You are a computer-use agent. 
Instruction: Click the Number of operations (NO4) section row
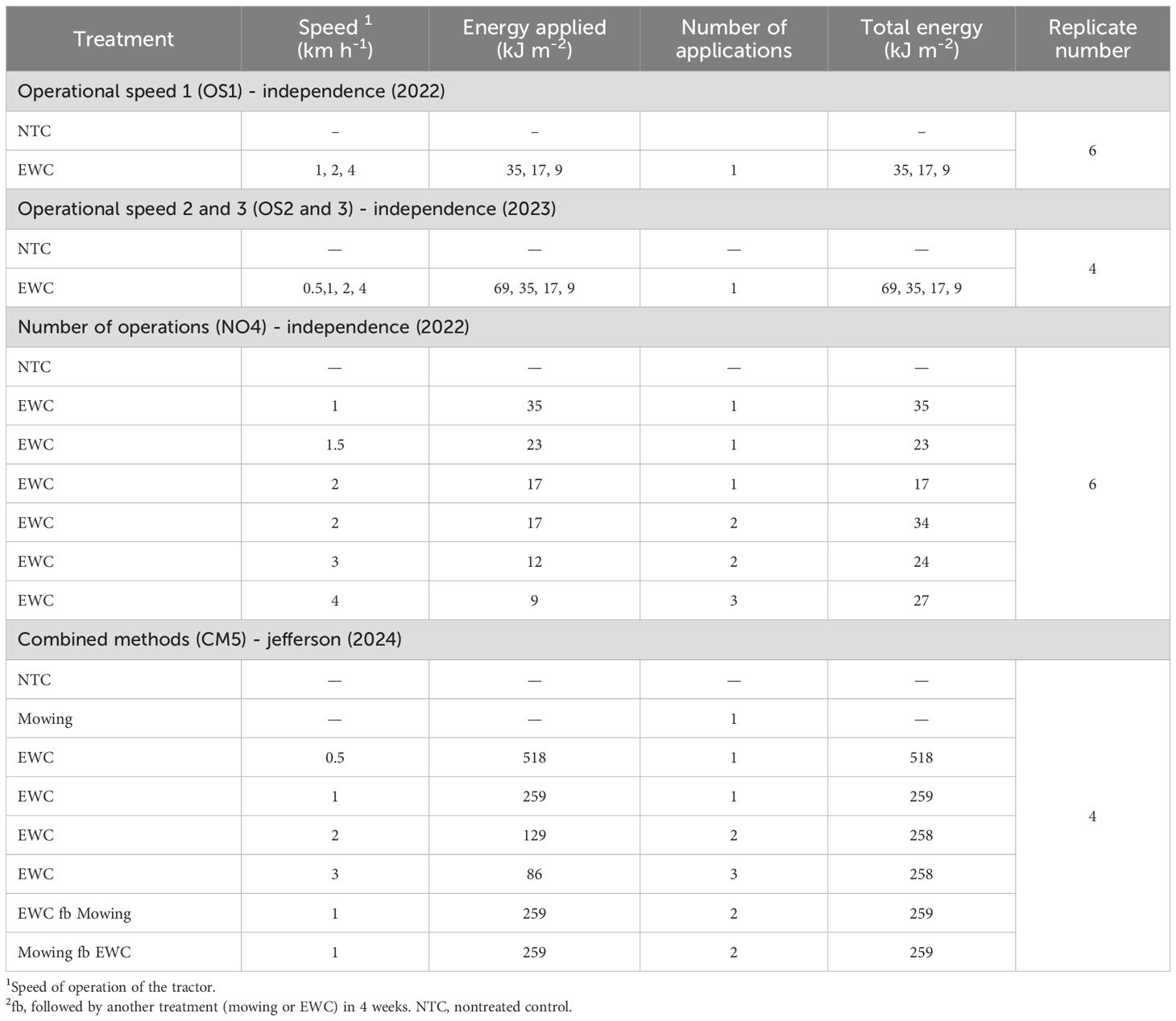243,327
